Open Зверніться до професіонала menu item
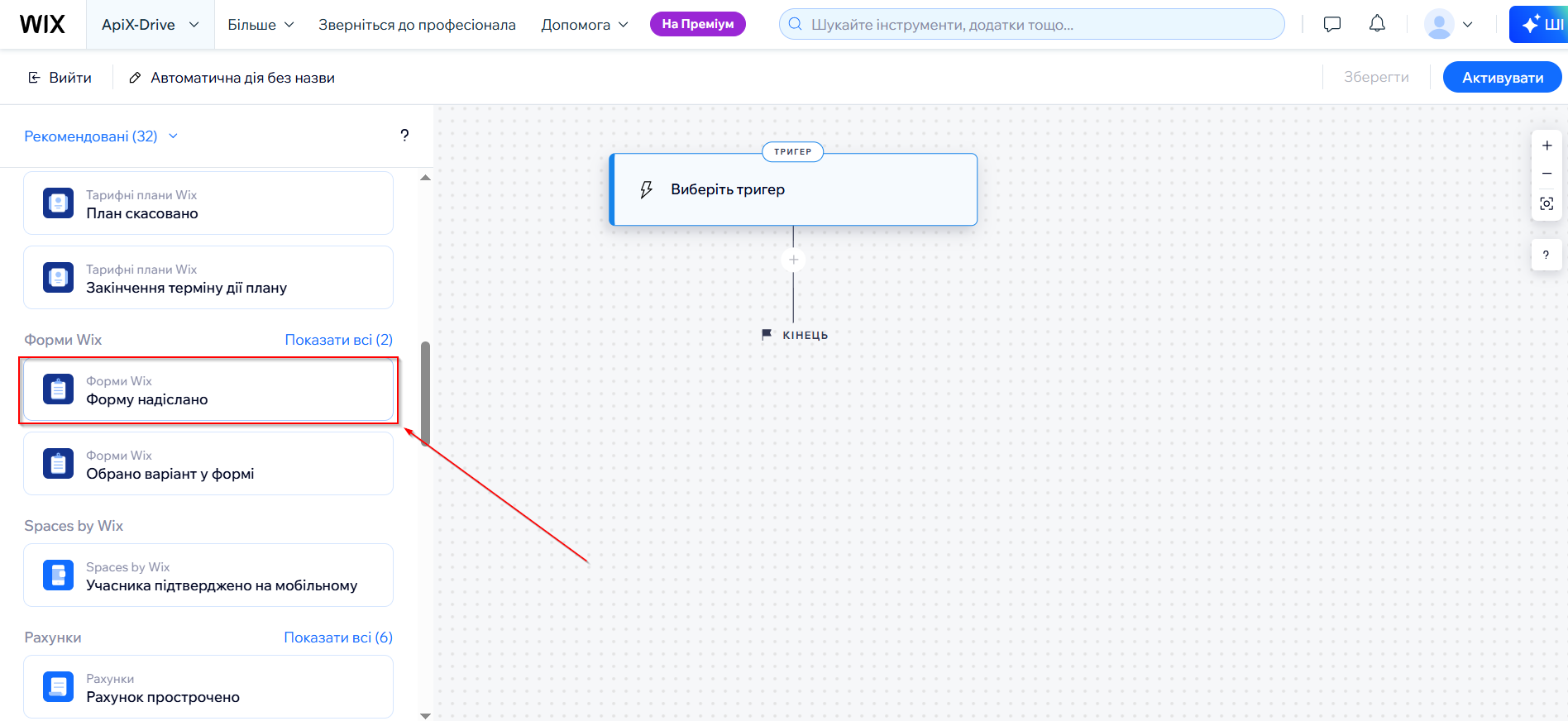This screenshot has width=1568, height=721. coord(417,25)
